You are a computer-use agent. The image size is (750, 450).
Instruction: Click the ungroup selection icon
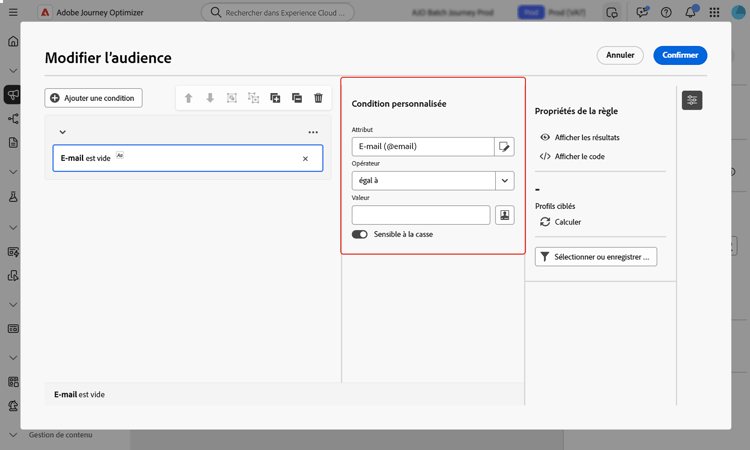(253, 98)
